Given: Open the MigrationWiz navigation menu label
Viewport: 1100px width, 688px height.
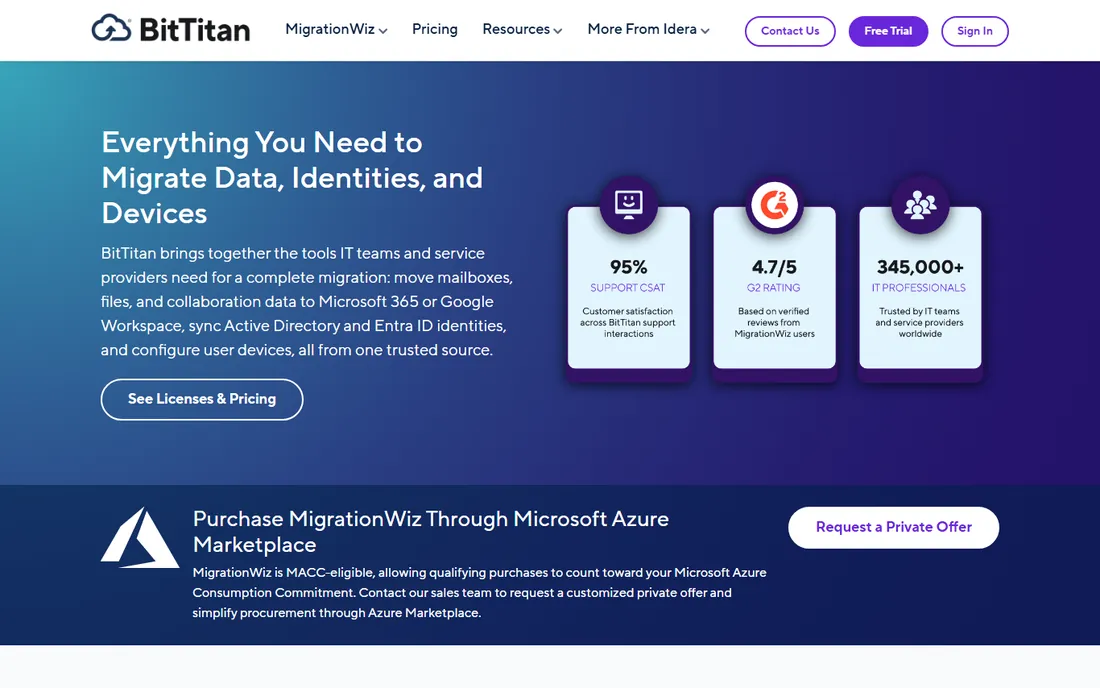Looking at the screenshot, I should [330, 29].
